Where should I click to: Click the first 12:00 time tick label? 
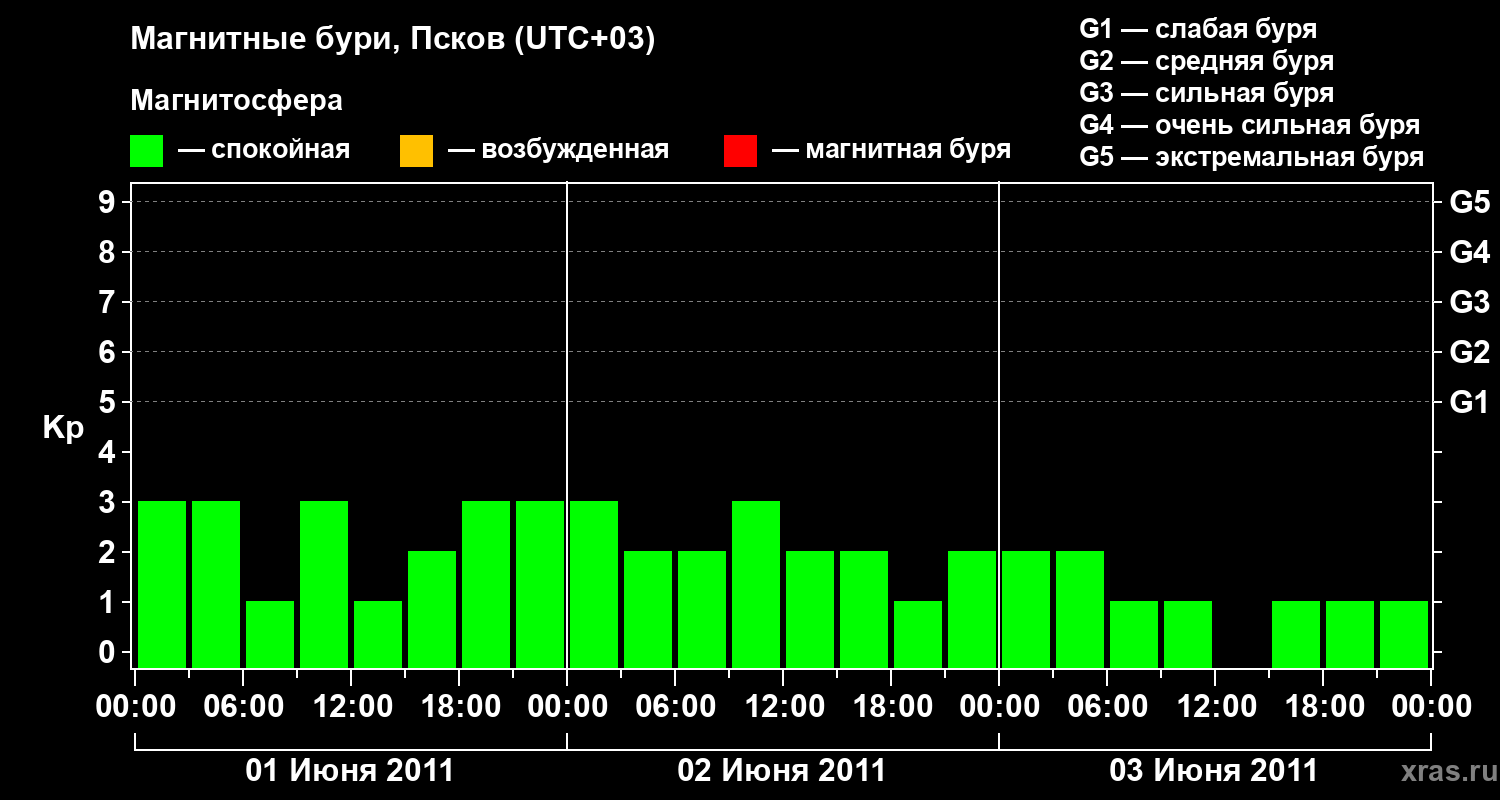tap(351, 707)
